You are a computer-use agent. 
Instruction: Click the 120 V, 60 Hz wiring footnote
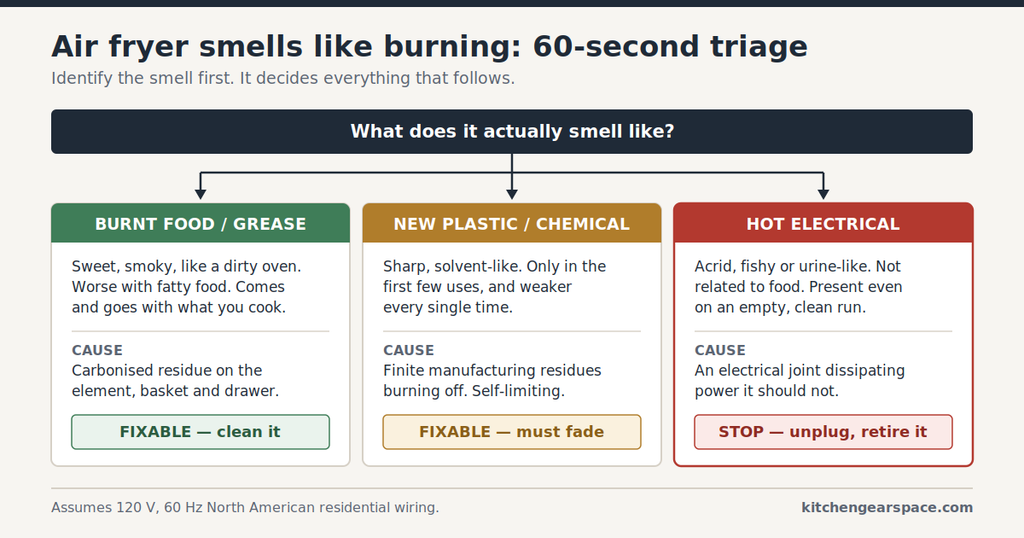[245, 507]
